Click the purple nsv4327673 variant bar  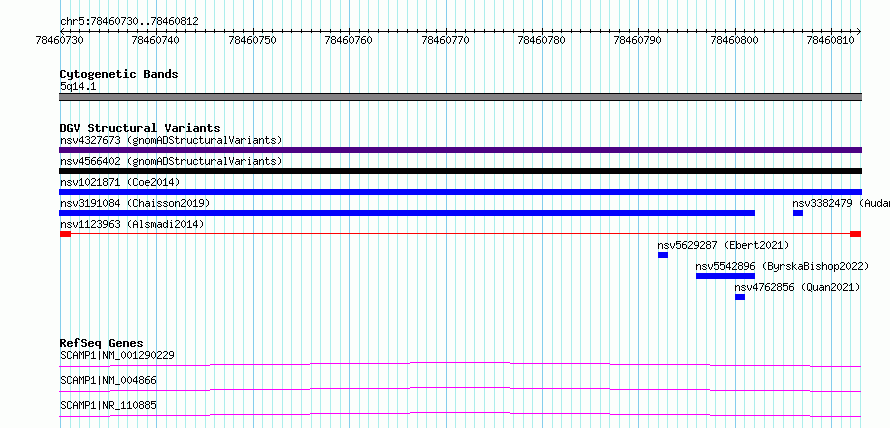pyautogui.click(x=460, y=150)
